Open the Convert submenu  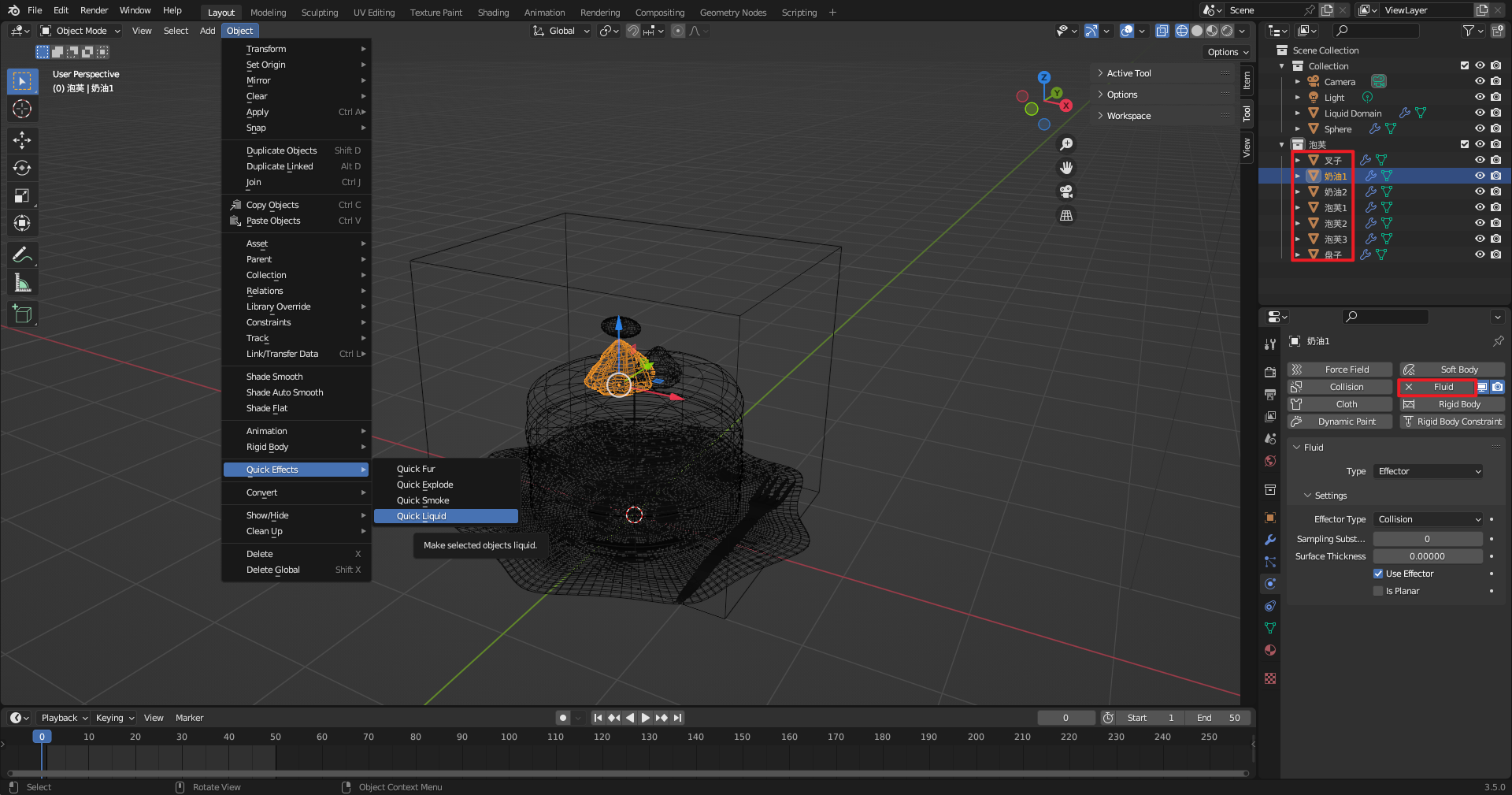click(x=297, y=492)
